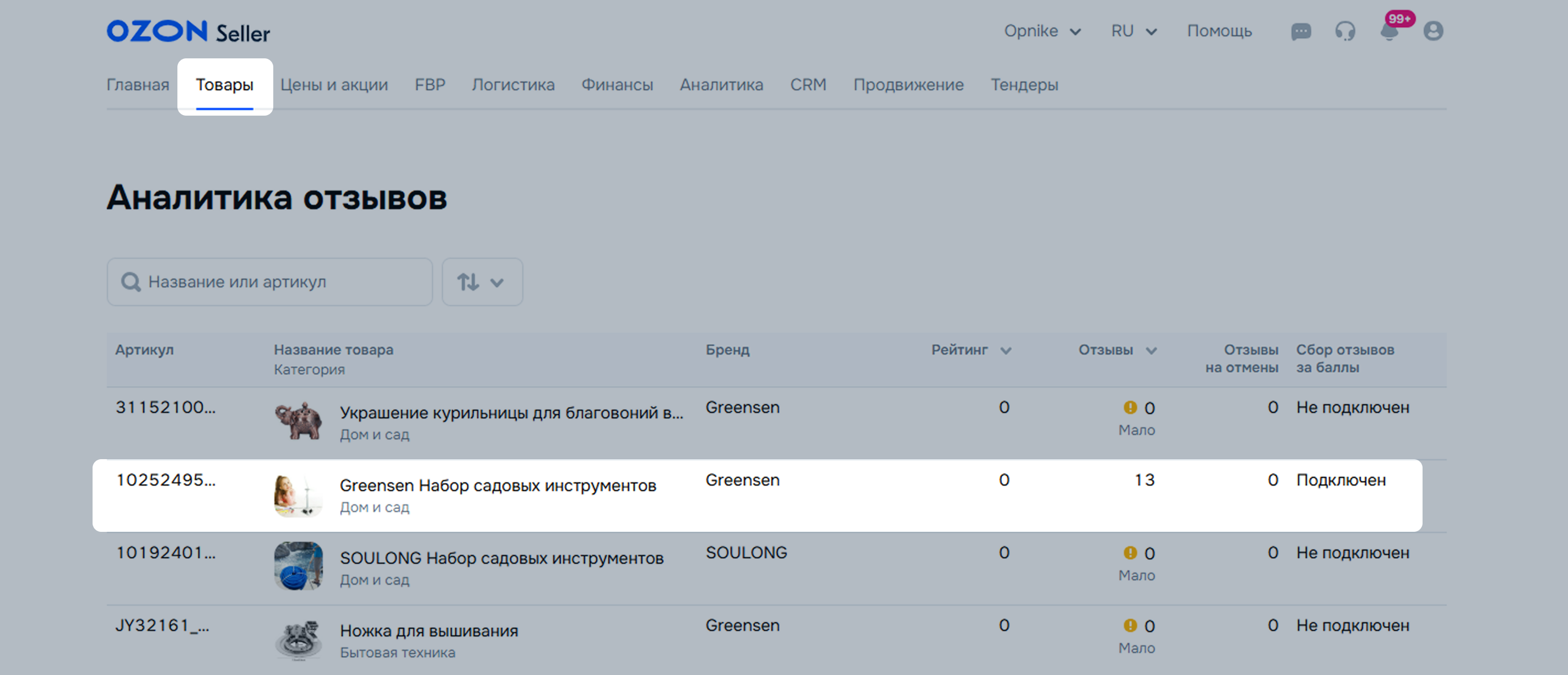Go to the Продвижение tab
The image size is (1568, 675).
click(x=908, y=85)
